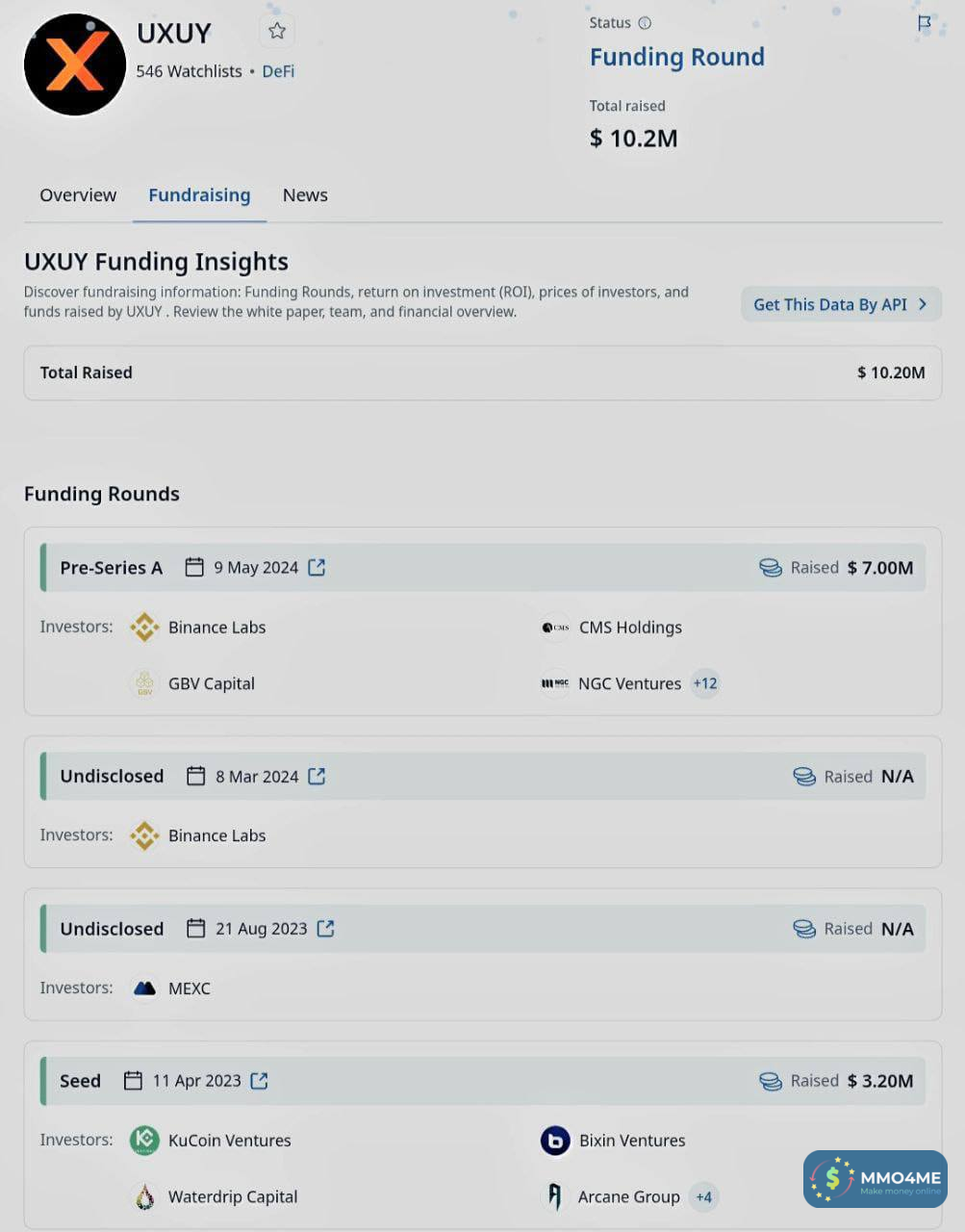The width and height of the screenshot is (965, 1232).
Task: Click the UXUY project logo
Action: tap(75, 64)
